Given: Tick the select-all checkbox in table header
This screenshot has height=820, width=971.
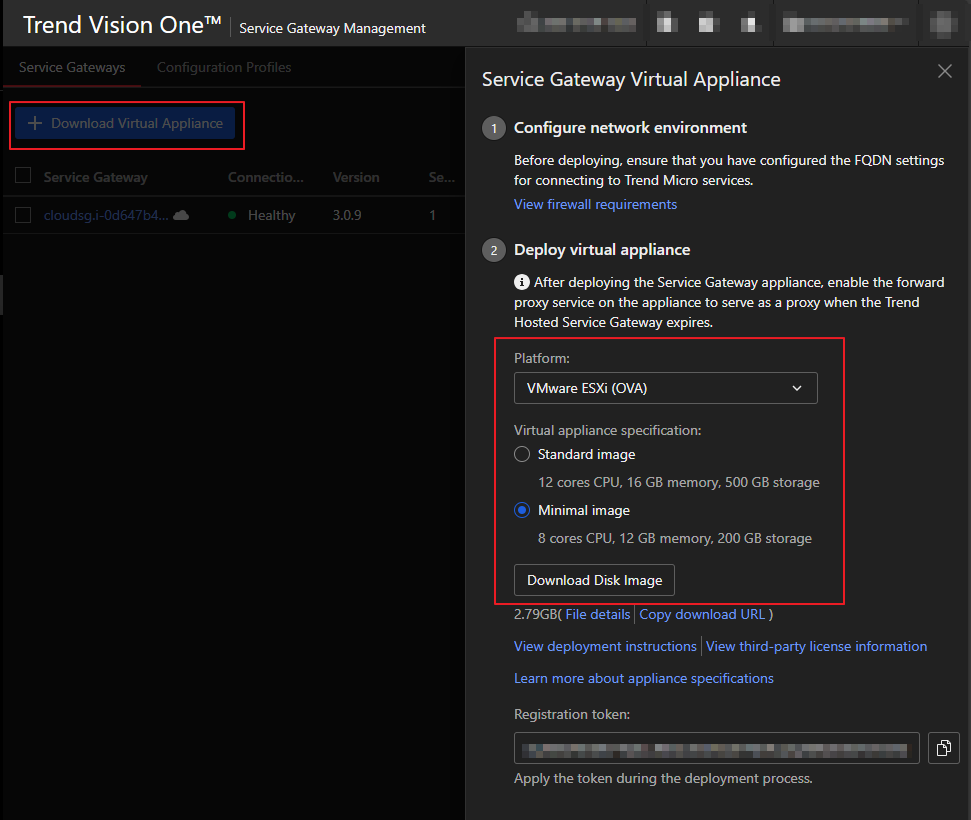Looking at the screenshot, I should 24,177.
